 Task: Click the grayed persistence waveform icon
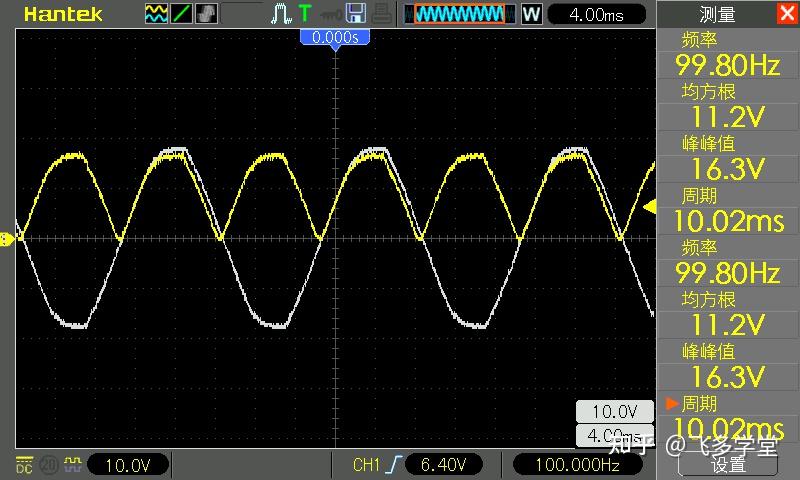pos(207,14)
